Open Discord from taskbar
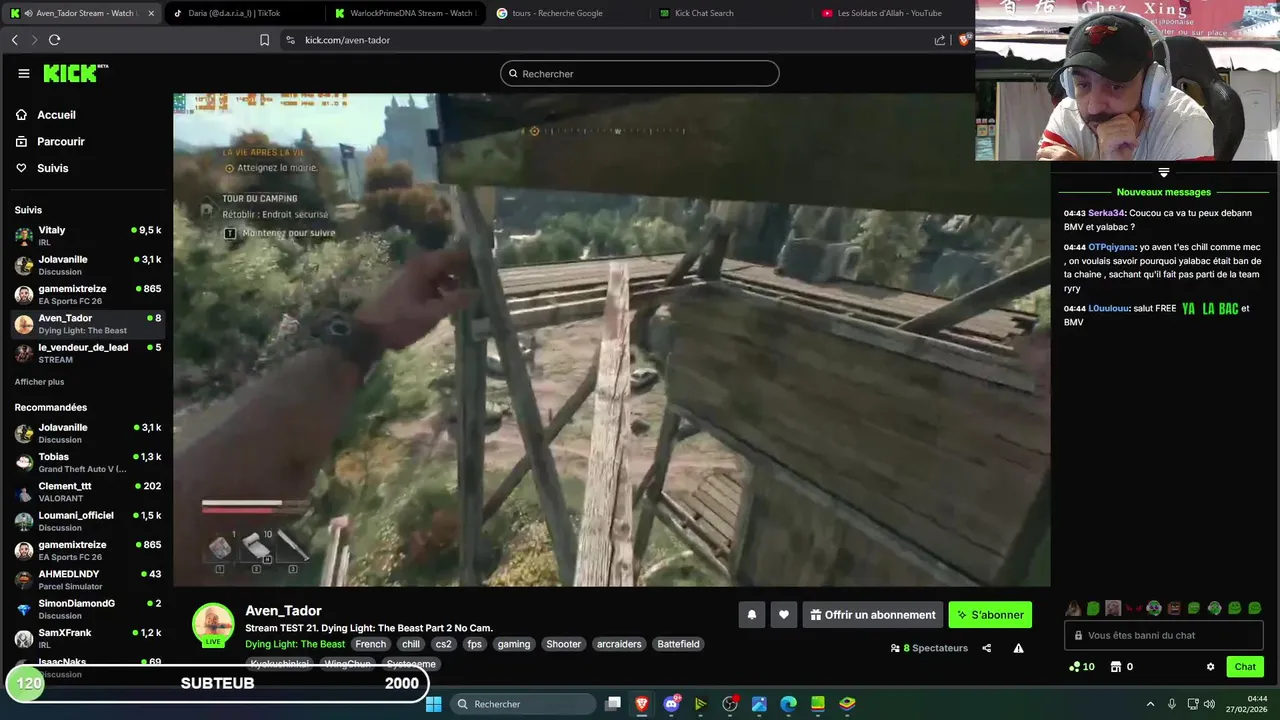 (x=671, y=704)
